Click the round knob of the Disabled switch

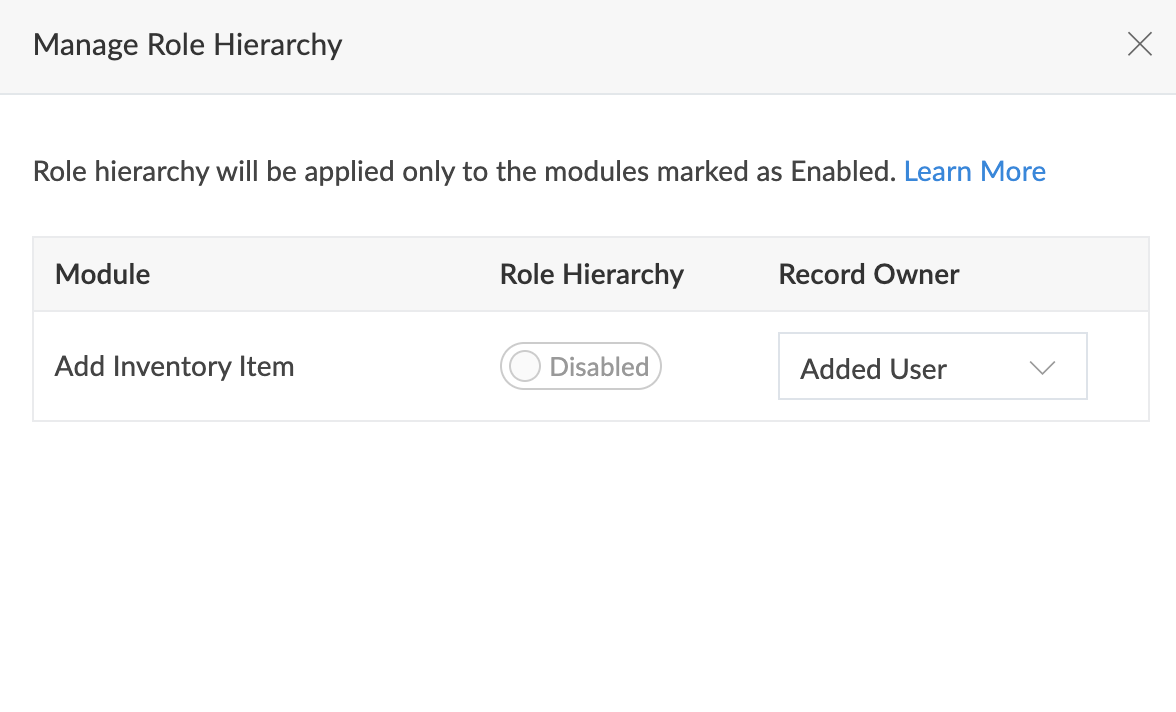click(524, 367)
